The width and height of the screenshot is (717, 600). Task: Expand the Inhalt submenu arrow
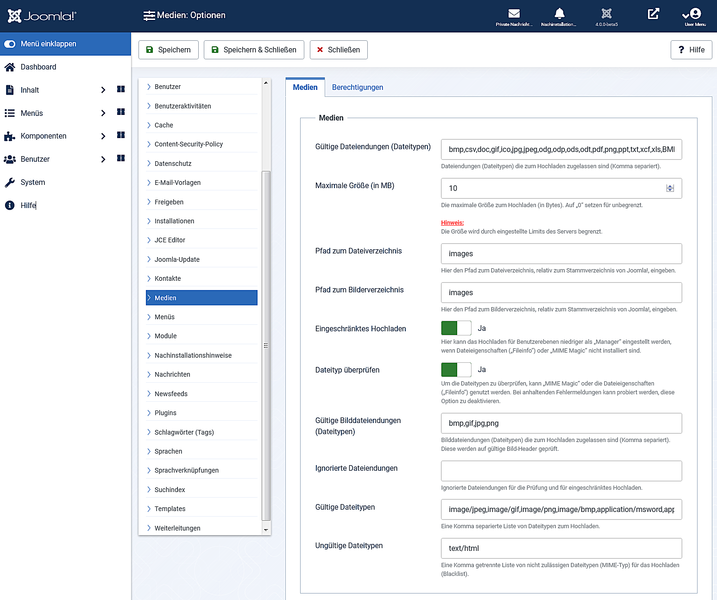103,90
